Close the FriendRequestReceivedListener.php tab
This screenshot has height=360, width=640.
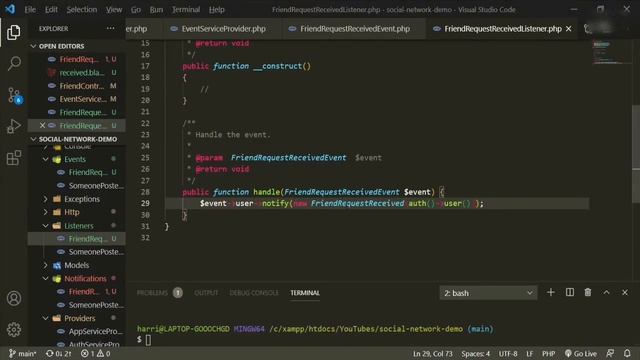click(569, 29)
